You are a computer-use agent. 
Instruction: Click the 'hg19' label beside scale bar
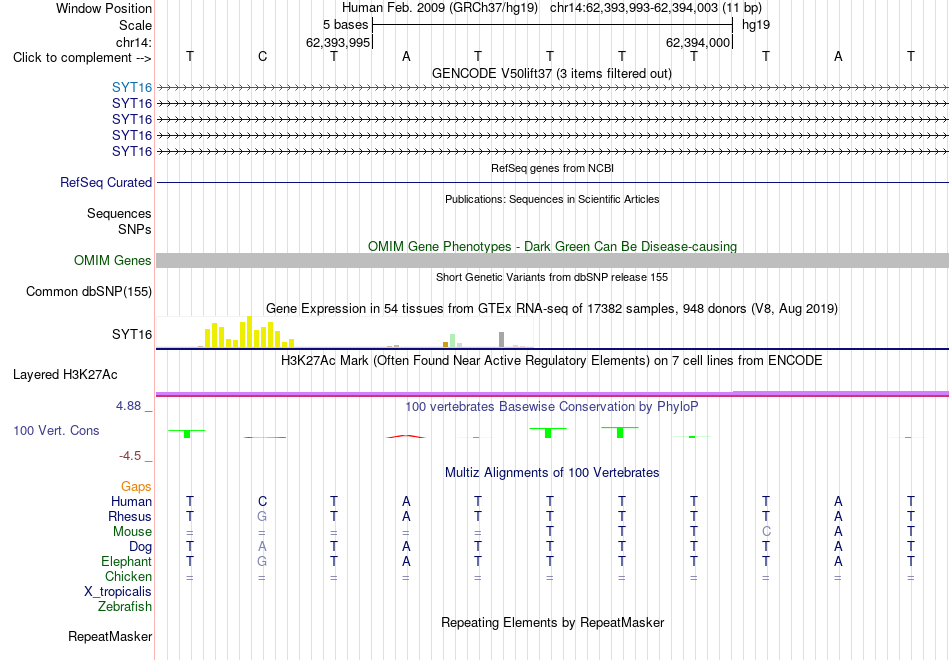pos(756,25)
